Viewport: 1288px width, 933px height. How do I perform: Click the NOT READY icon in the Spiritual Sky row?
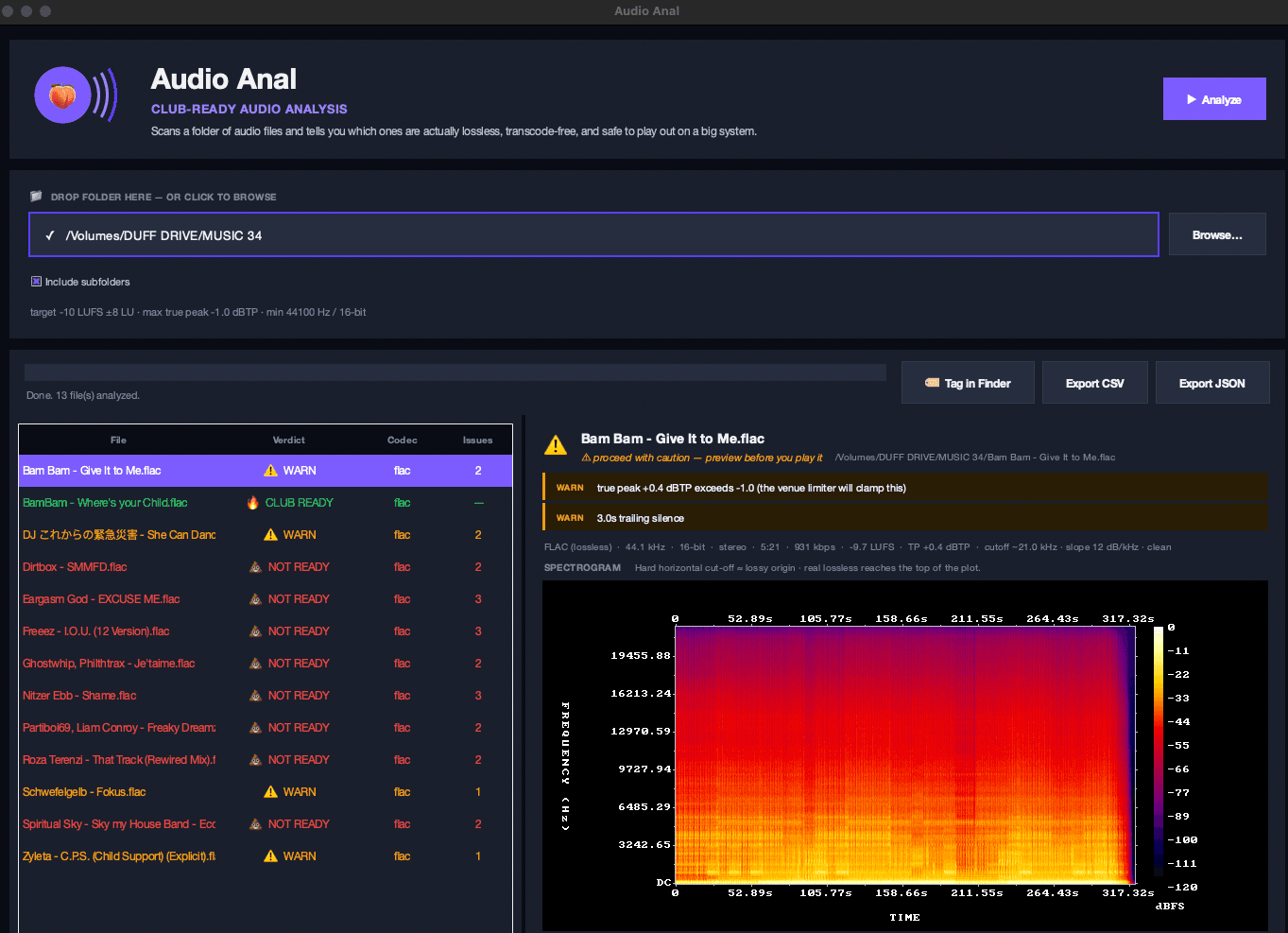[255, 824]
